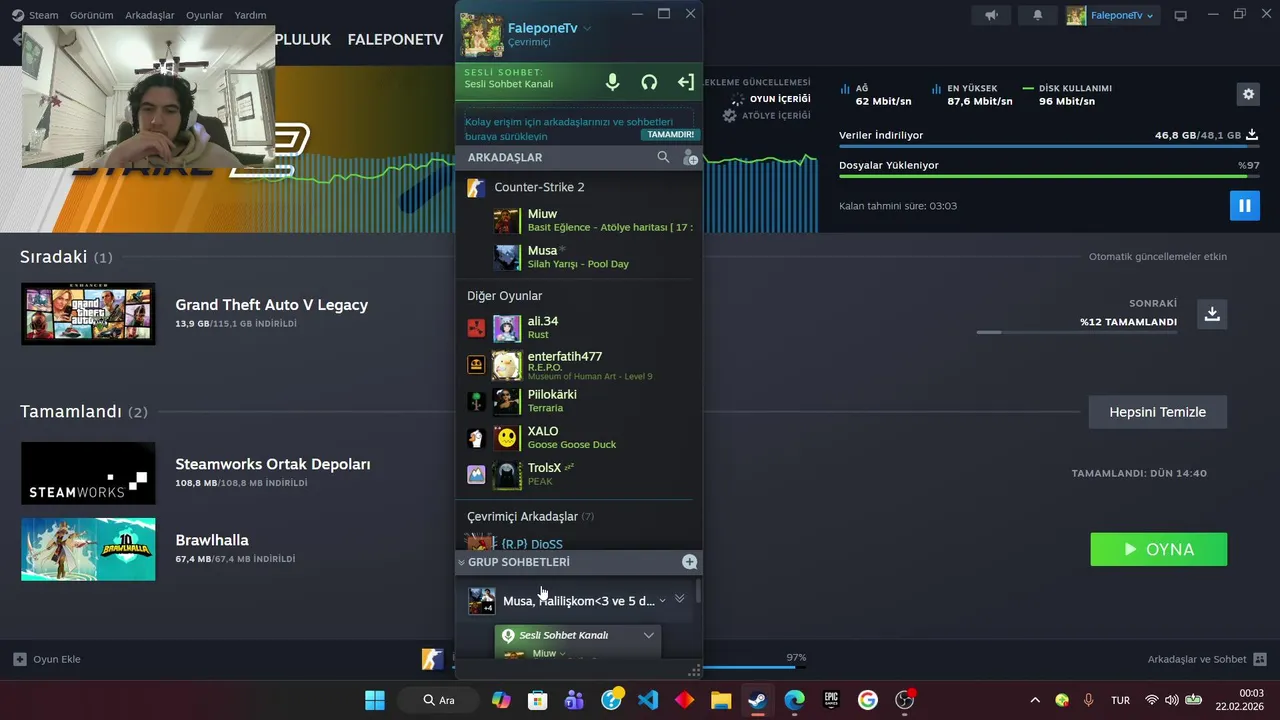This screenshot has width=1280, height=720.
Task: Create new group chat plus icon
Action: [689, 562]
